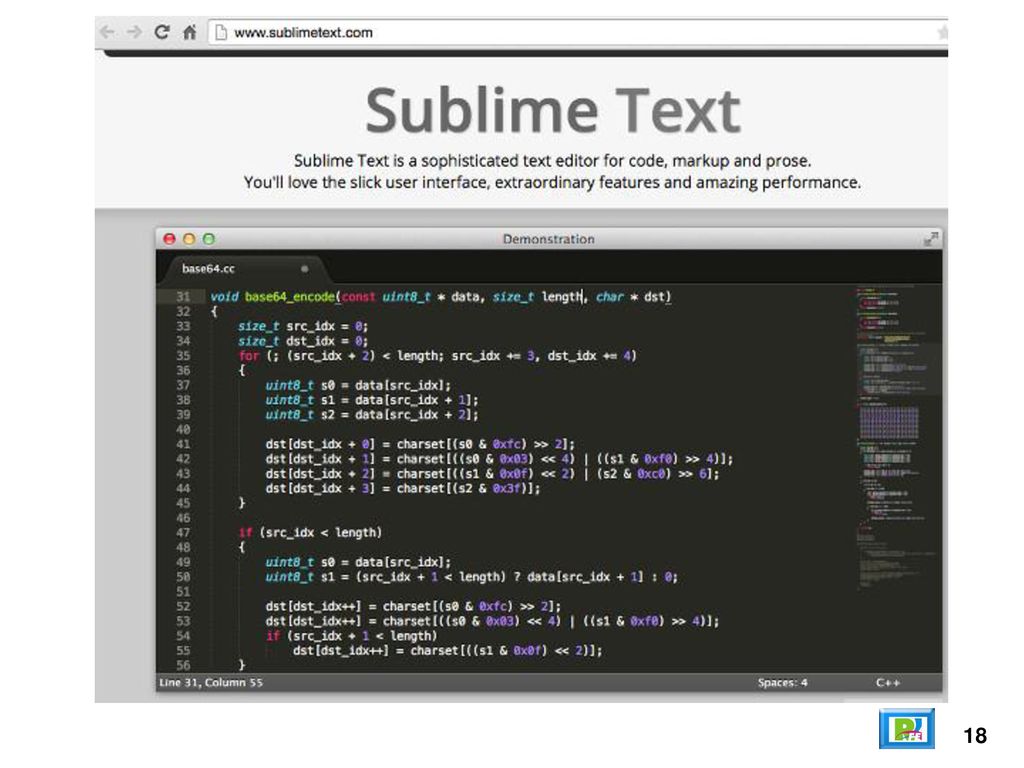Click line number 47 in gutter

(x=183, y=533)
